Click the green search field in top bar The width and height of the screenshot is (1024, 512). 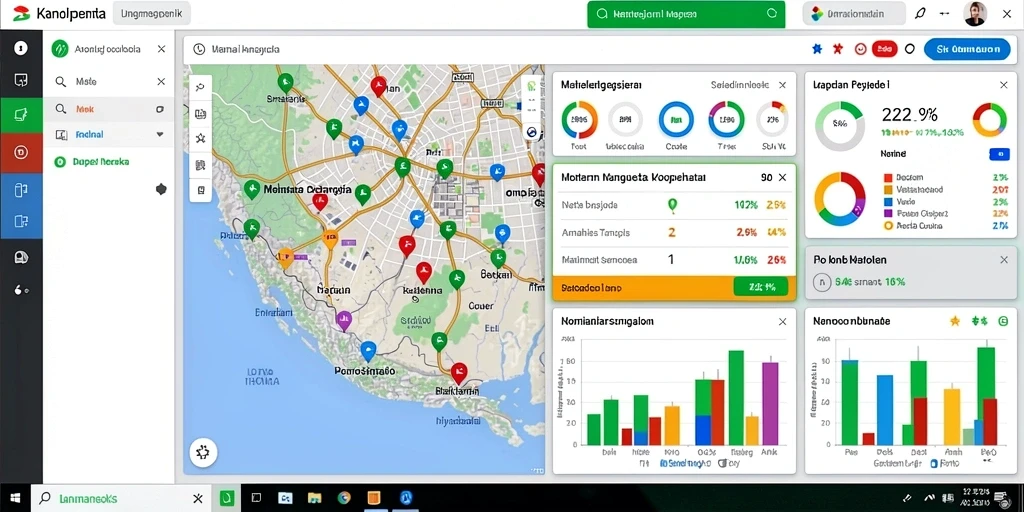(686, 14)
